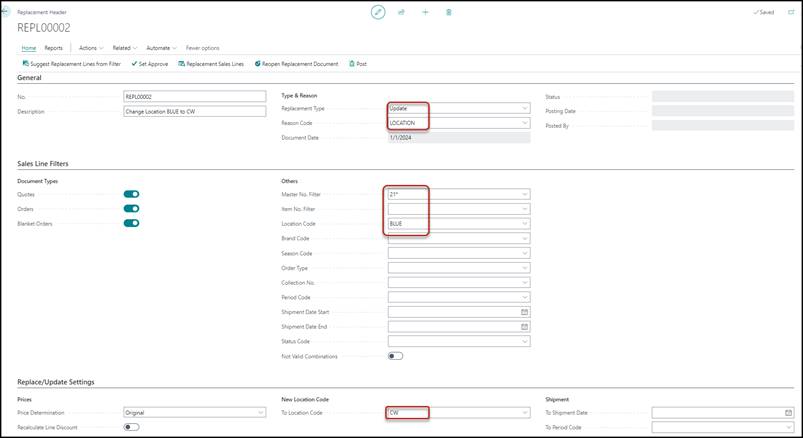
Task: Open Season Code dropdown
Action: pyautogui.click(x=524, y=253)
